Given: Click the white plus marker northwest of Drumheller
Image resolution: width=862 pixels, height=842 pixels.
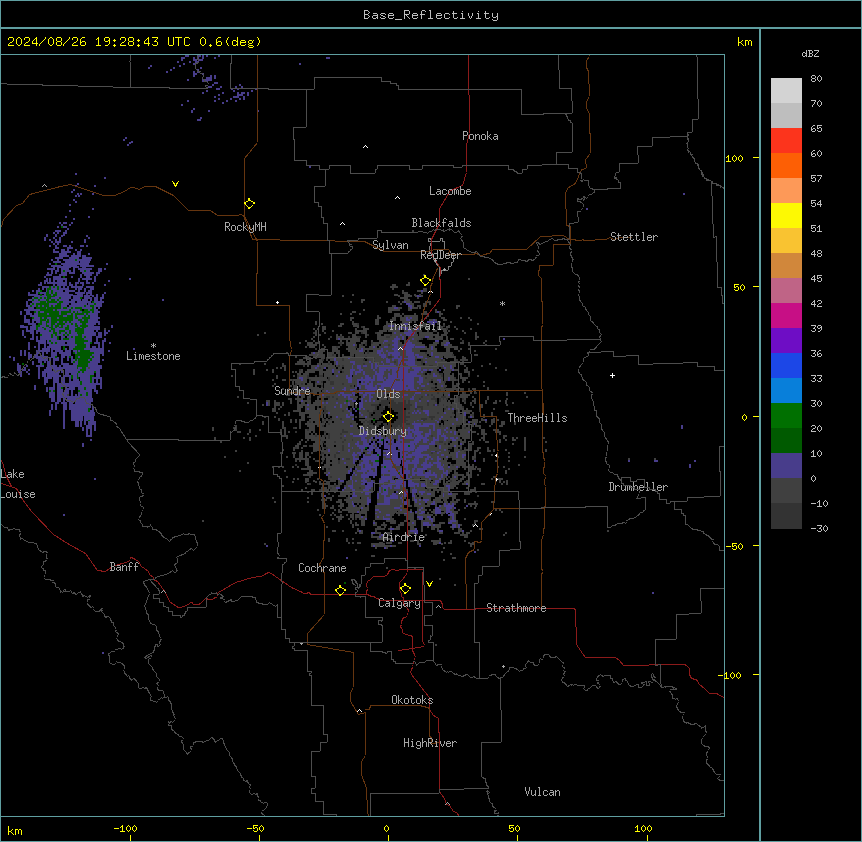Looking at the screenshot, I should pyautogui.click(x=612, y=375).
